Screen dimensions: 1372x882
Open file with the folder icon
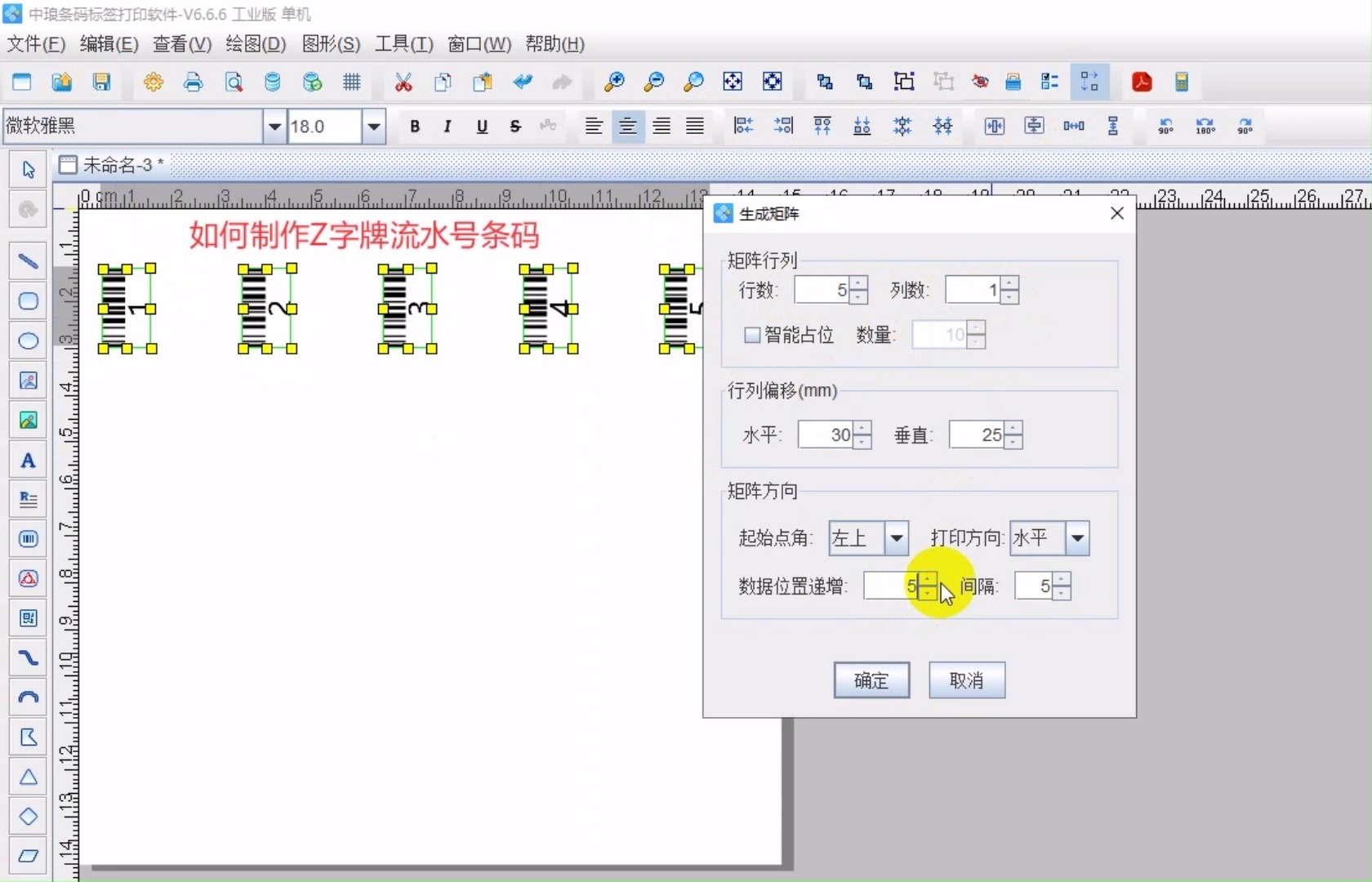(62, 82)
